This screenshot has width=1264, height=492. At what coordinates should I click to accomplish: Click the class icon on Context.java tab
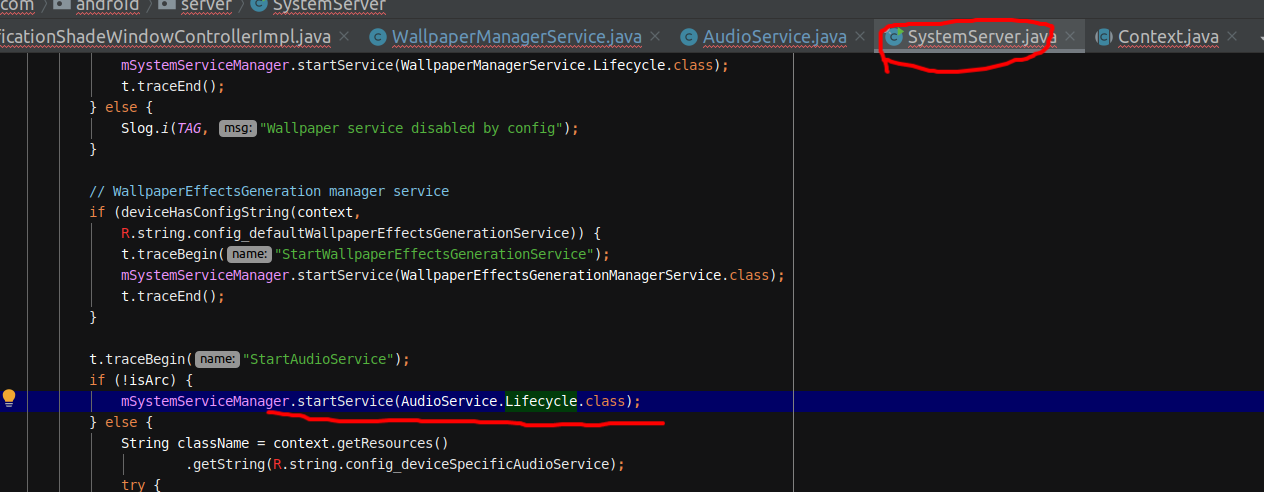[1103, 38]
